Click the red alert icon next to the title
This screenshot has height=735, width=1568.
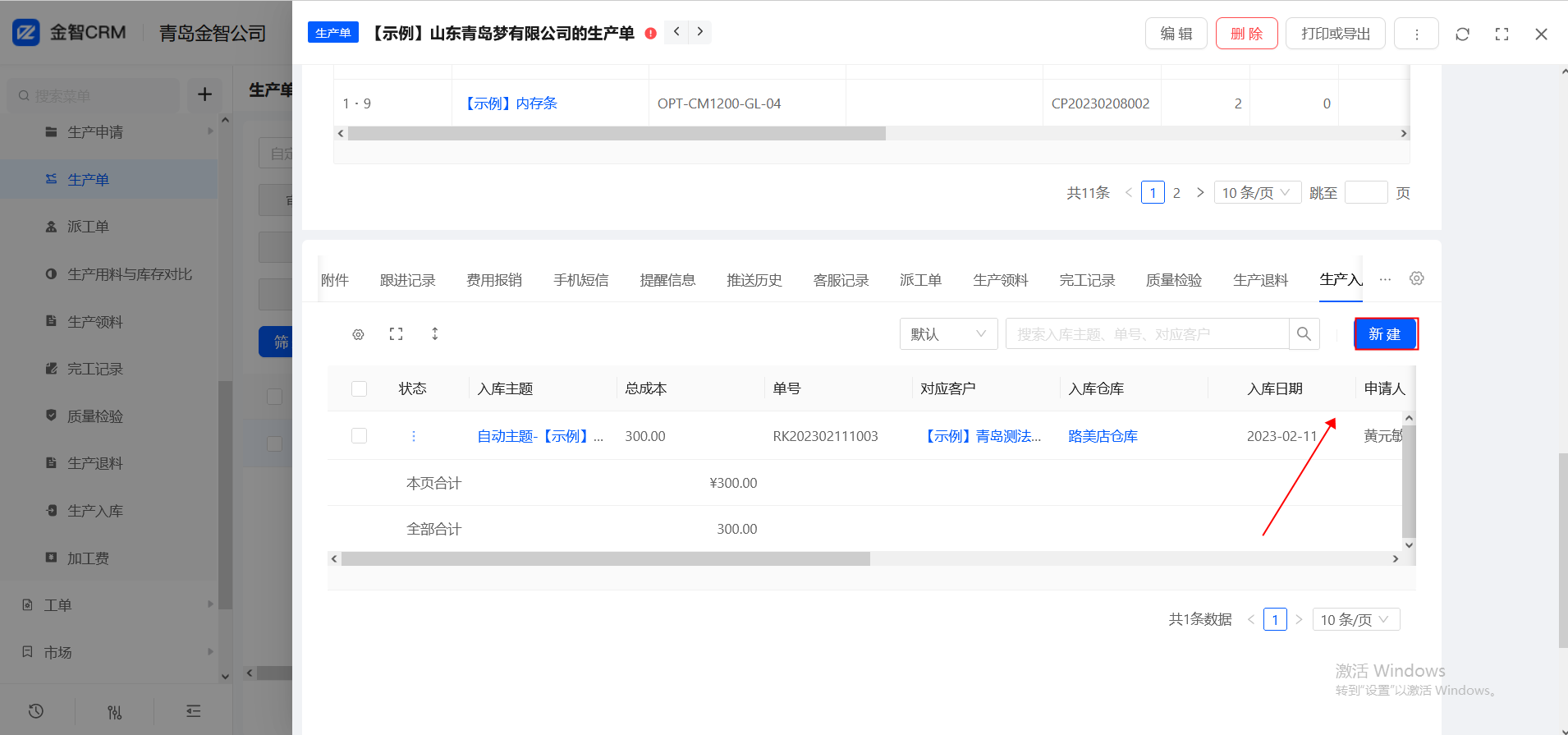click(x=651, y=34)
